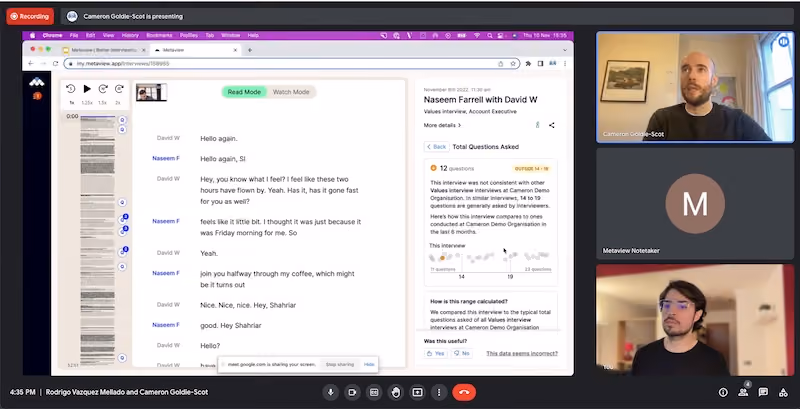The image size is (800, 409).
Task: Leave the call with red hang-up button
Action: point(464,392)
